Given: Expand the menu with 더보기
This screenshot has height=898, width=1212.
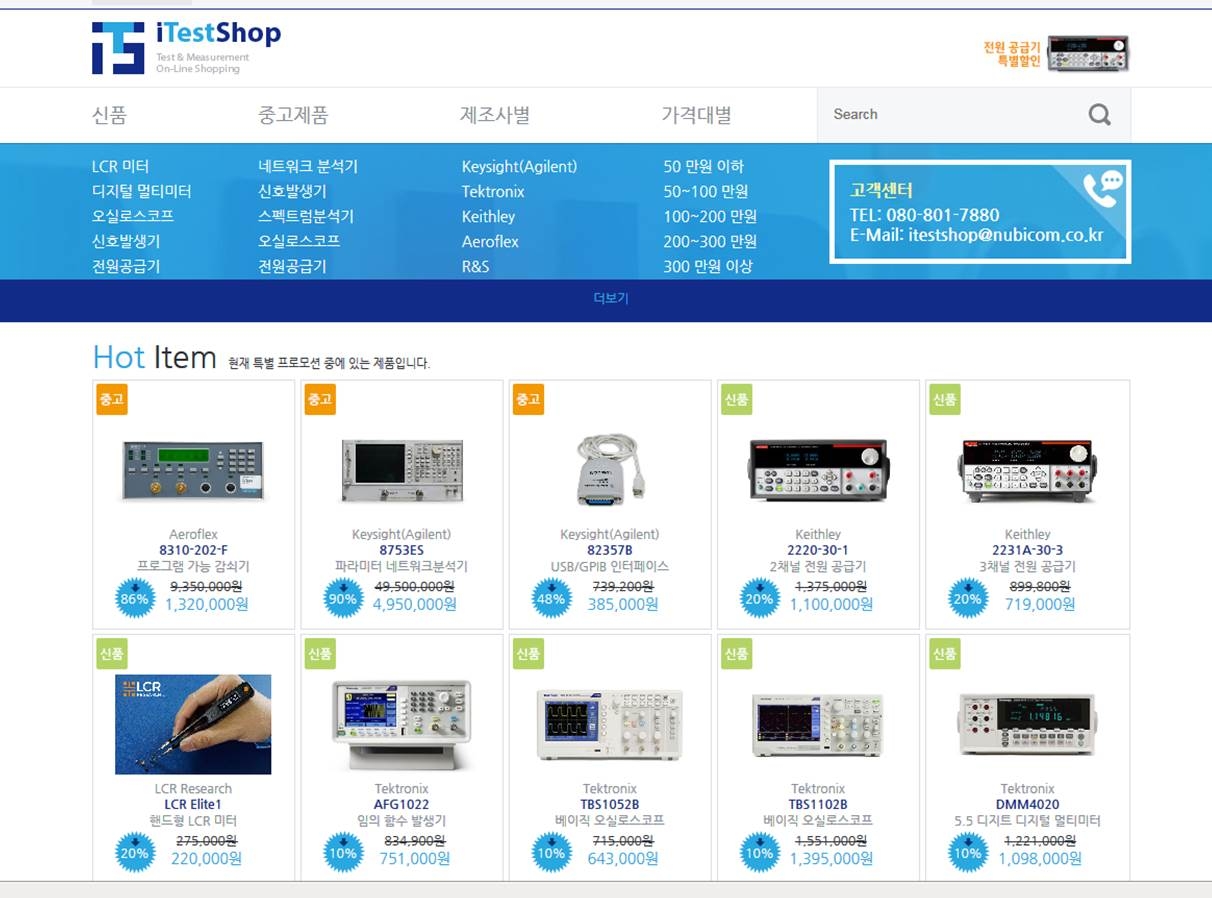Looking at the screenshot, I should [x=610, y=298].
